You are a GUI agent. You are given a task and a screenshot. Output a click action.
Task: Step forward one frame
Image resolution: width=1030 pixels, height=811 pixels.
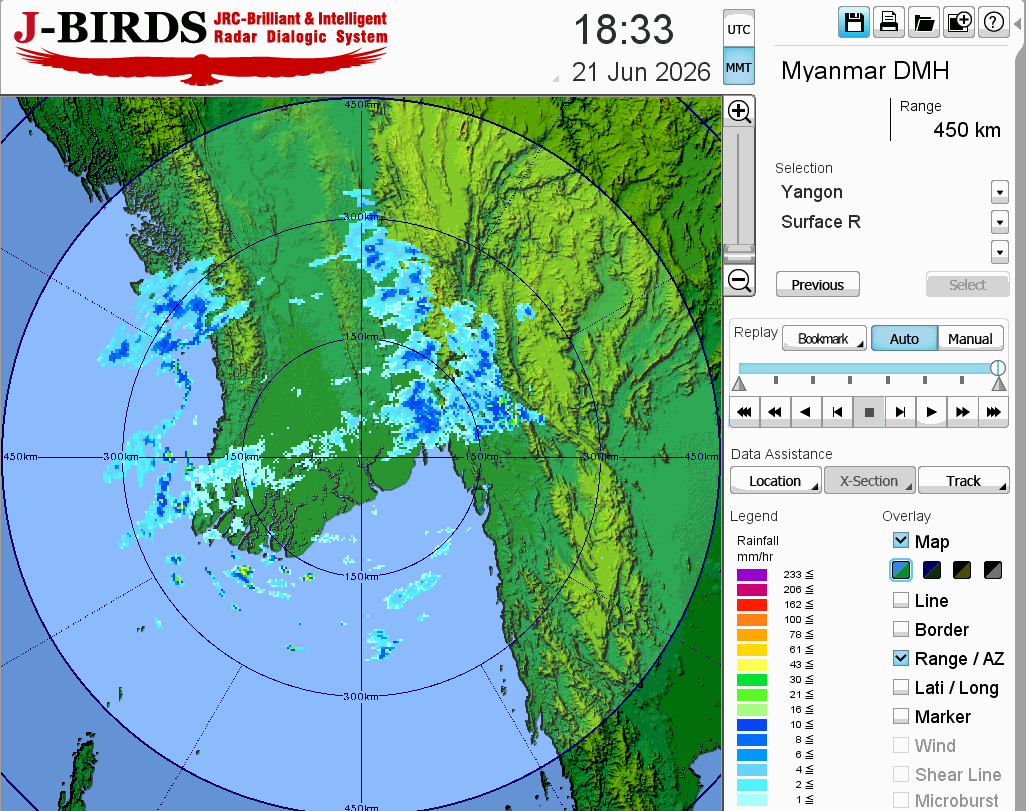[900, 412]
